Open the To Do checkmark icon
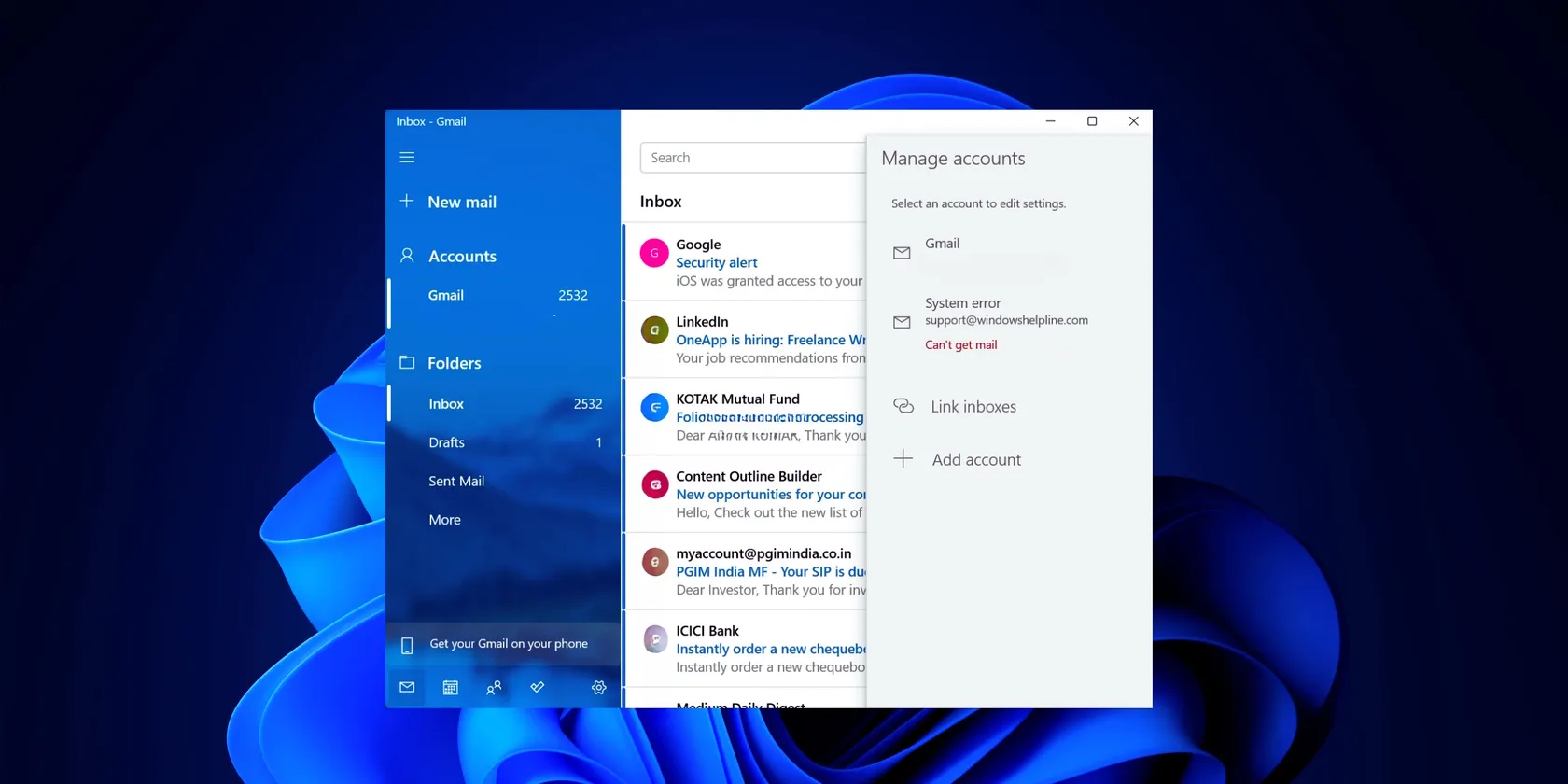Image resolution: width=1568 pixels, height=784 pixels. pyautogui.click(x=538, y=688)
